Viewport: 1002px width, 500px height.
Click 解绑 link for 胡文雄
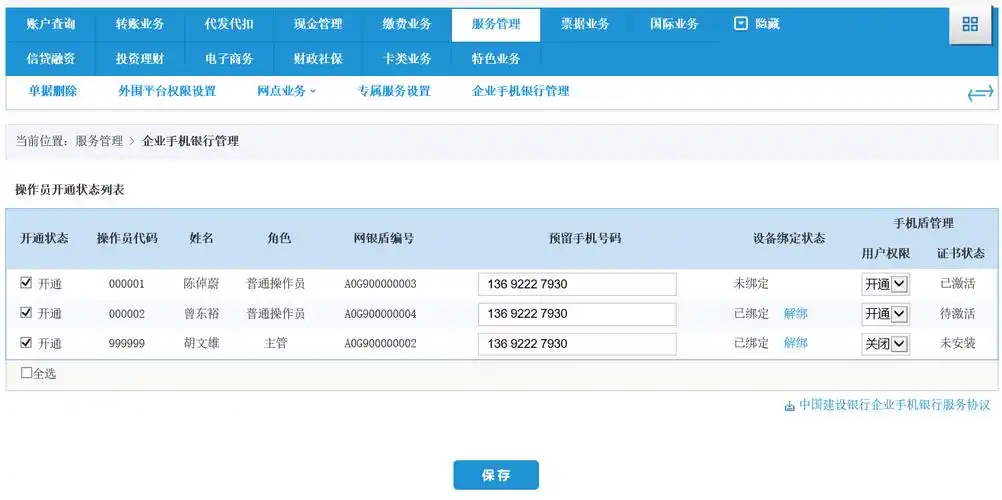[796, 343]
